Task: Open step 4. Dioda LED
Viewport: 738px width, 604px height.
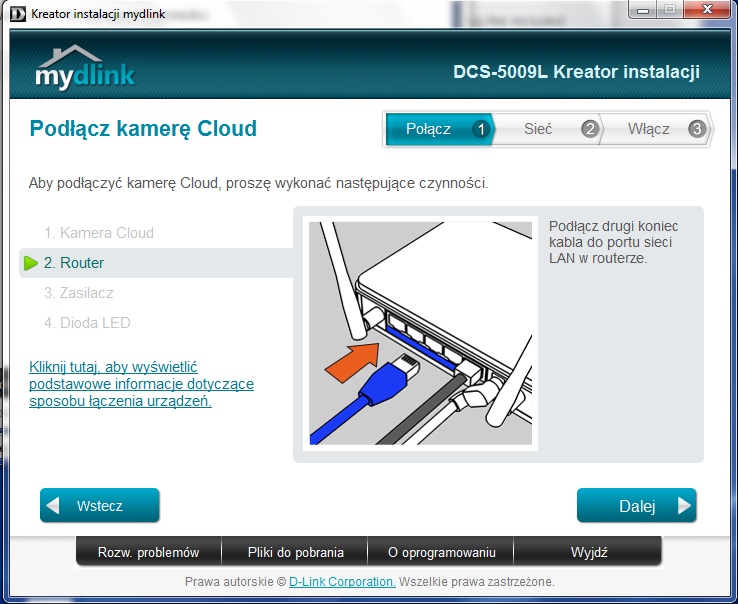Action: (x=87, y=323)
